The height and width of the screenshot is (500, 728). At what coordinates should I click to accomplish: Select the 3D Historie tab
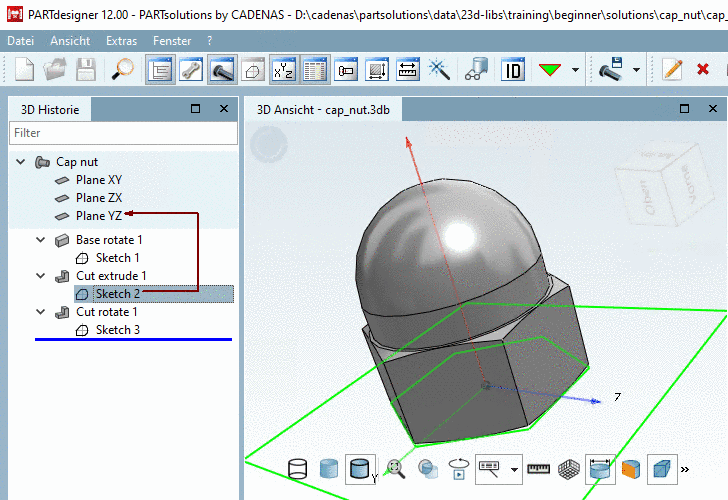tap(50, 110)
